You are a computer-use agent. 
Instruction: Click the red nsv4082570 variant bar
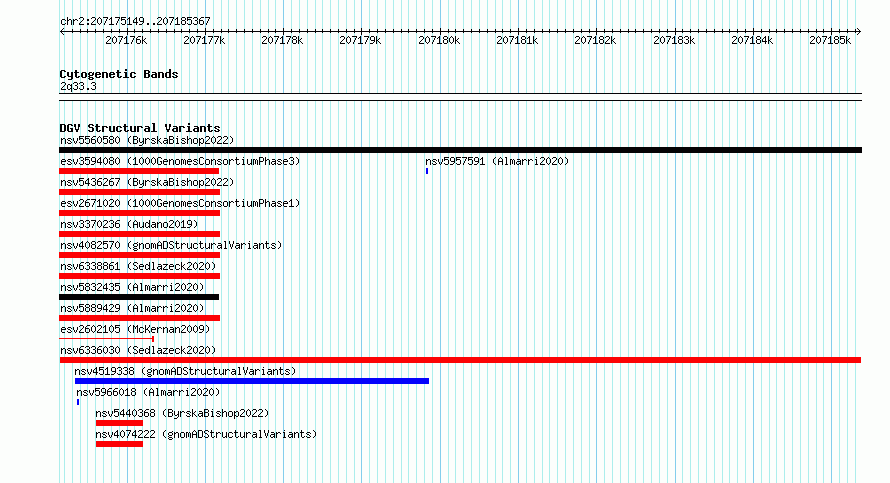tap(140, 255)
